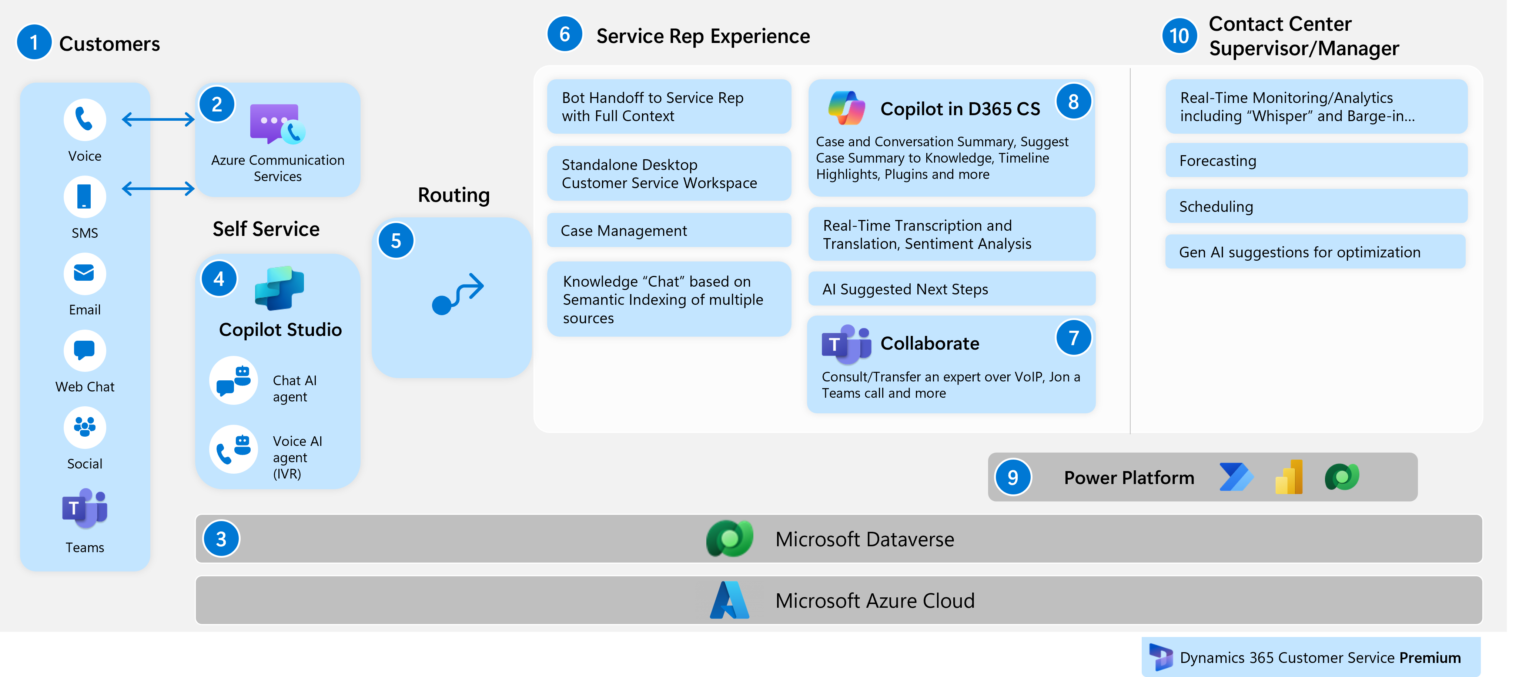Select the Case Management box
The image size is (1536, 677).
pyautogui.click(x=668, y=230)
